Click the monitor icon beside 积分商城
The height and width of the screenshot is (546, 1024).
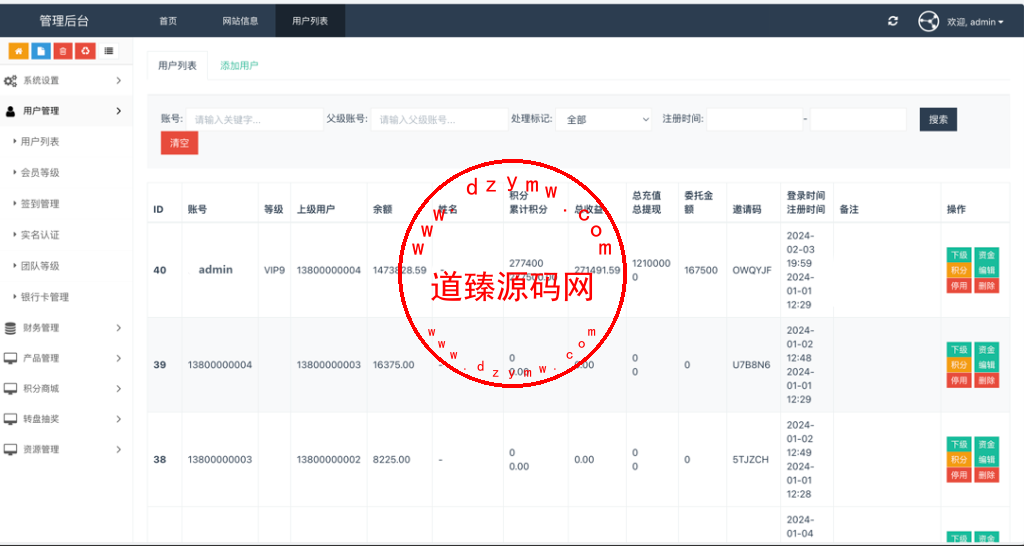[x=10, y=389]
